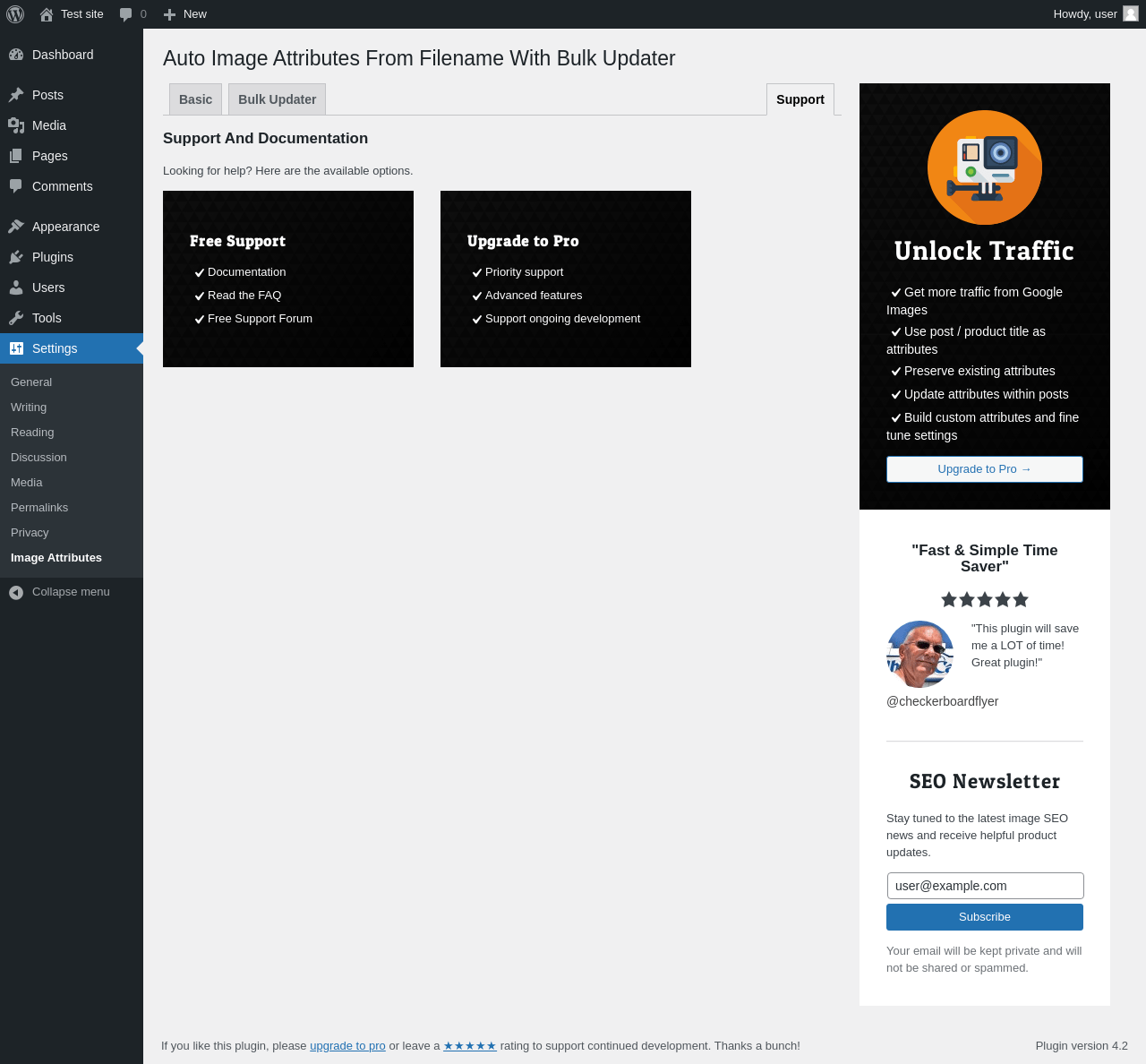Click @checkerboardflyer username text

tap(942, 701)
